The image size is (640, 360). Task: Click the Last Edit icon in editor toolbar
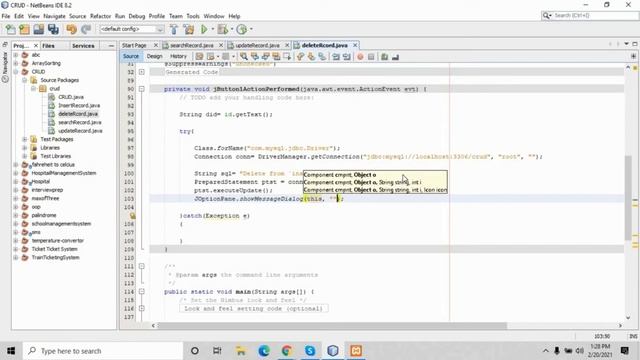199,57
